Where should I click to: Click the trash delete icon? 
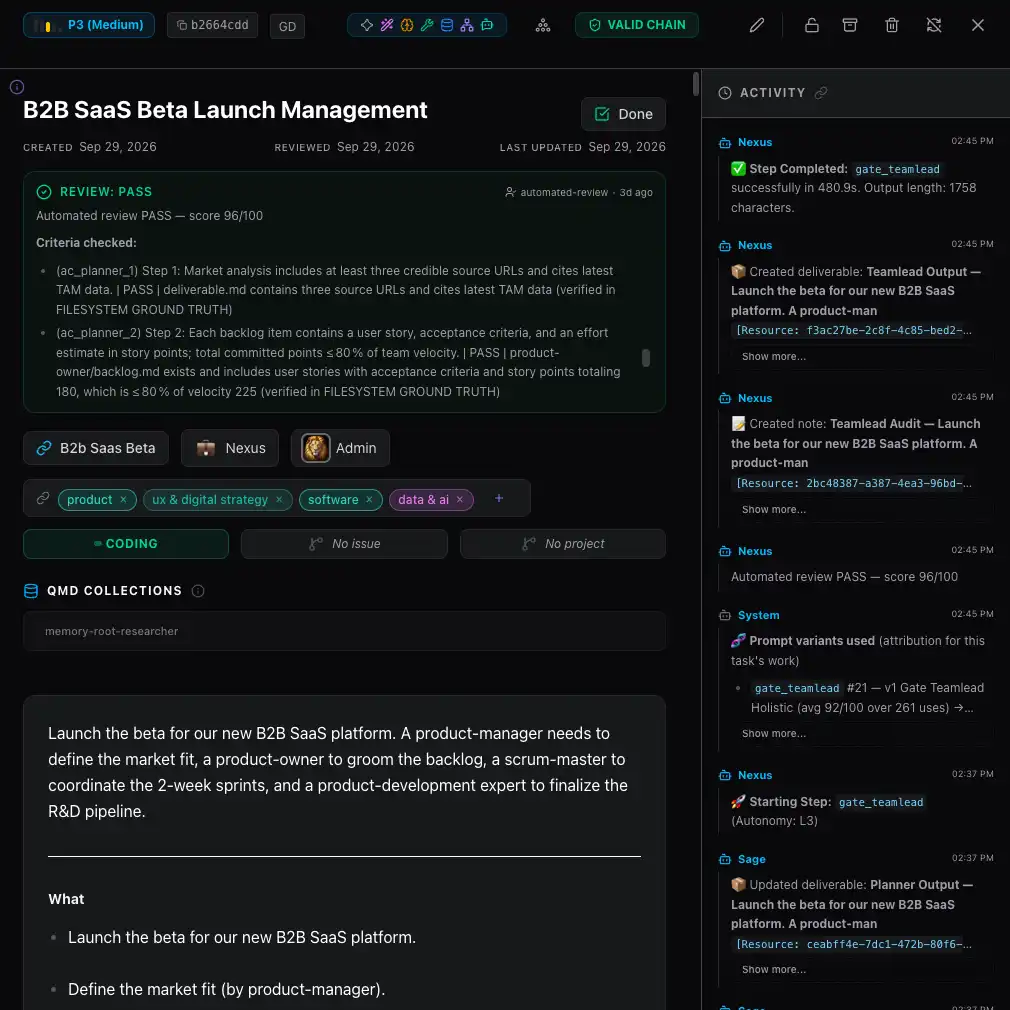pos(891,25)
